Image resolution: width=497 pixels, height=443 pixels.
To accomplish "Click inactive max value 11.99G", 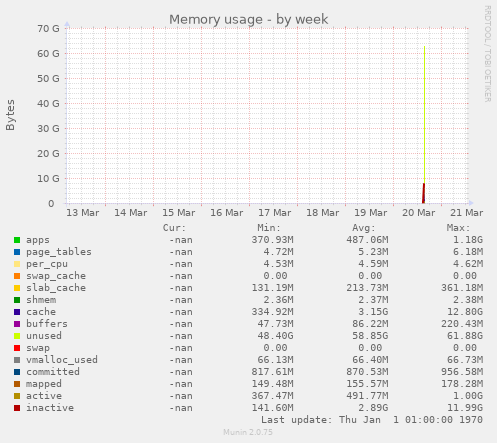I will coord(465,408).
